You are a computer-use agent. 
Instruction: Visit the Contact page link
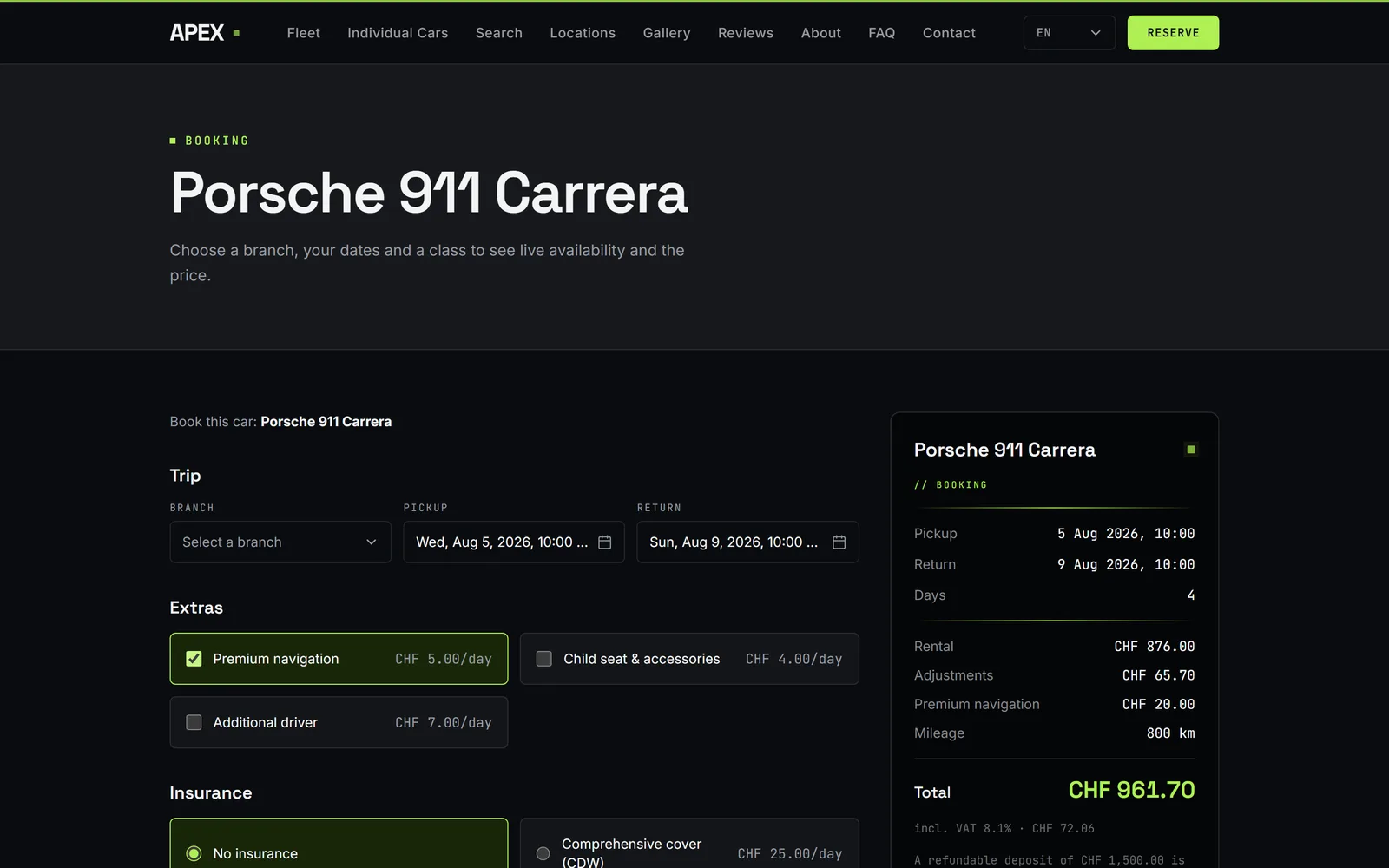[x=949, y=33]
